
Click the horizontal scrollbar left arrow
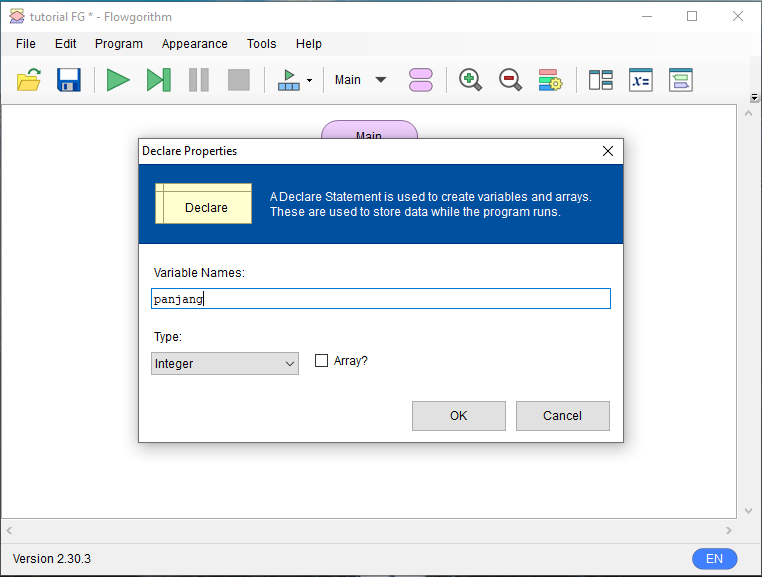[9, 530]
